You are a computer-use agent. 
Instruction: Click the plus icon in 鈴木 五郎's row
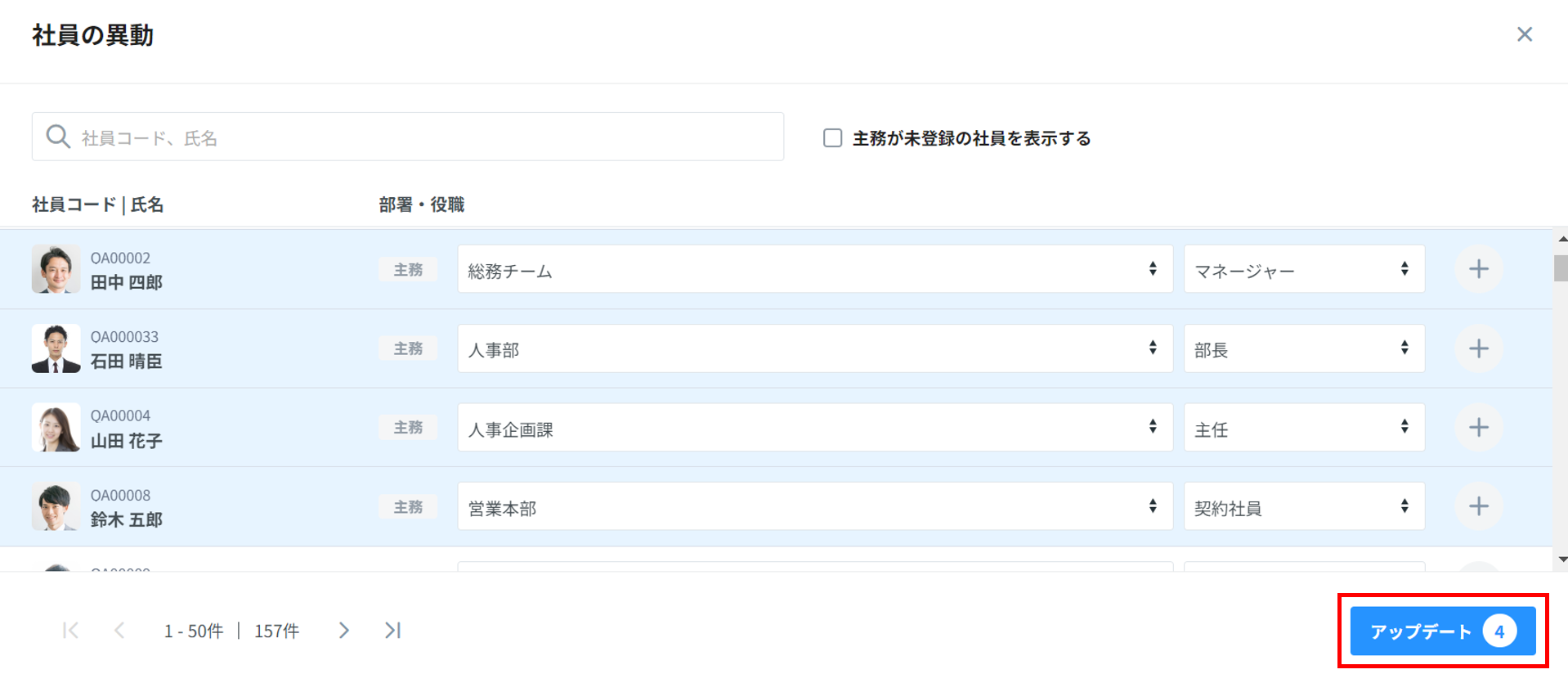(x=1478, y=506)
